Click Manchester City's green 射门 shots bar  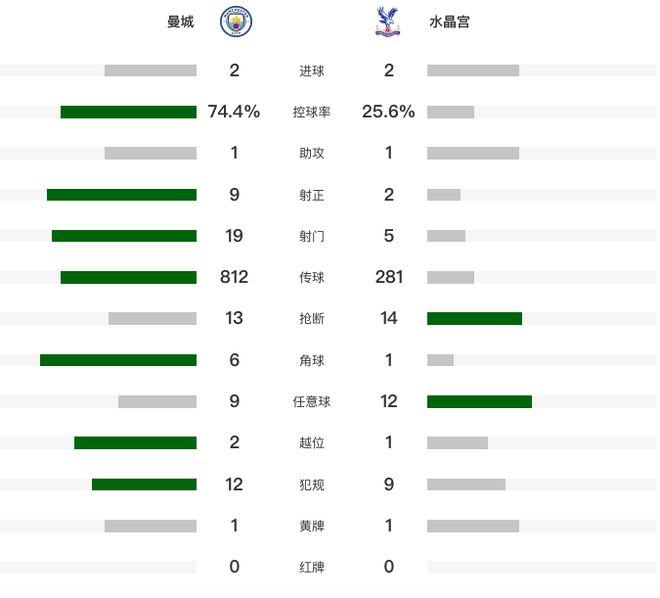coord(124,236)
